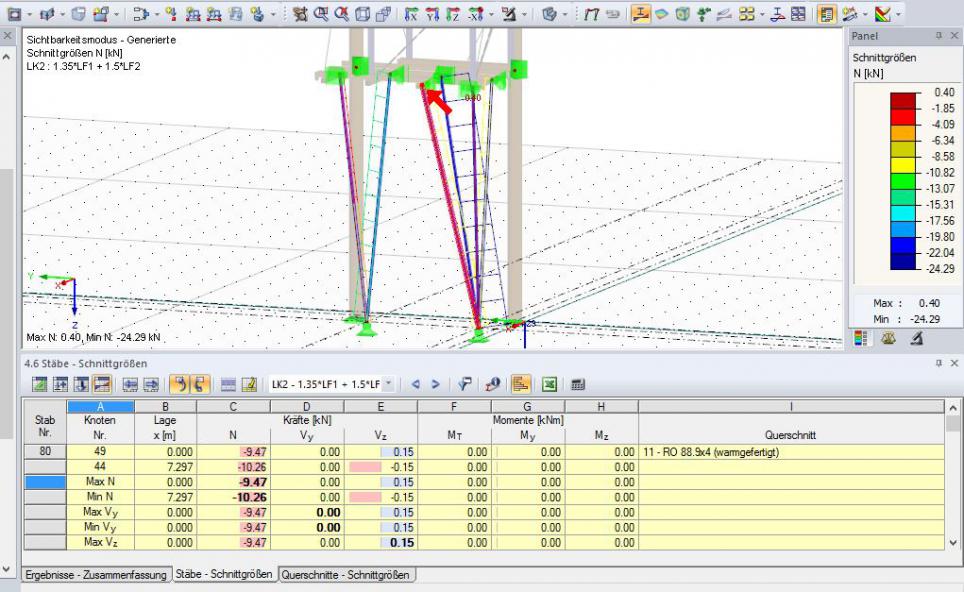Pin the 4.6 Stäbe table window
The height and width of the screenshot is (592, 964).
pos(939,363)
